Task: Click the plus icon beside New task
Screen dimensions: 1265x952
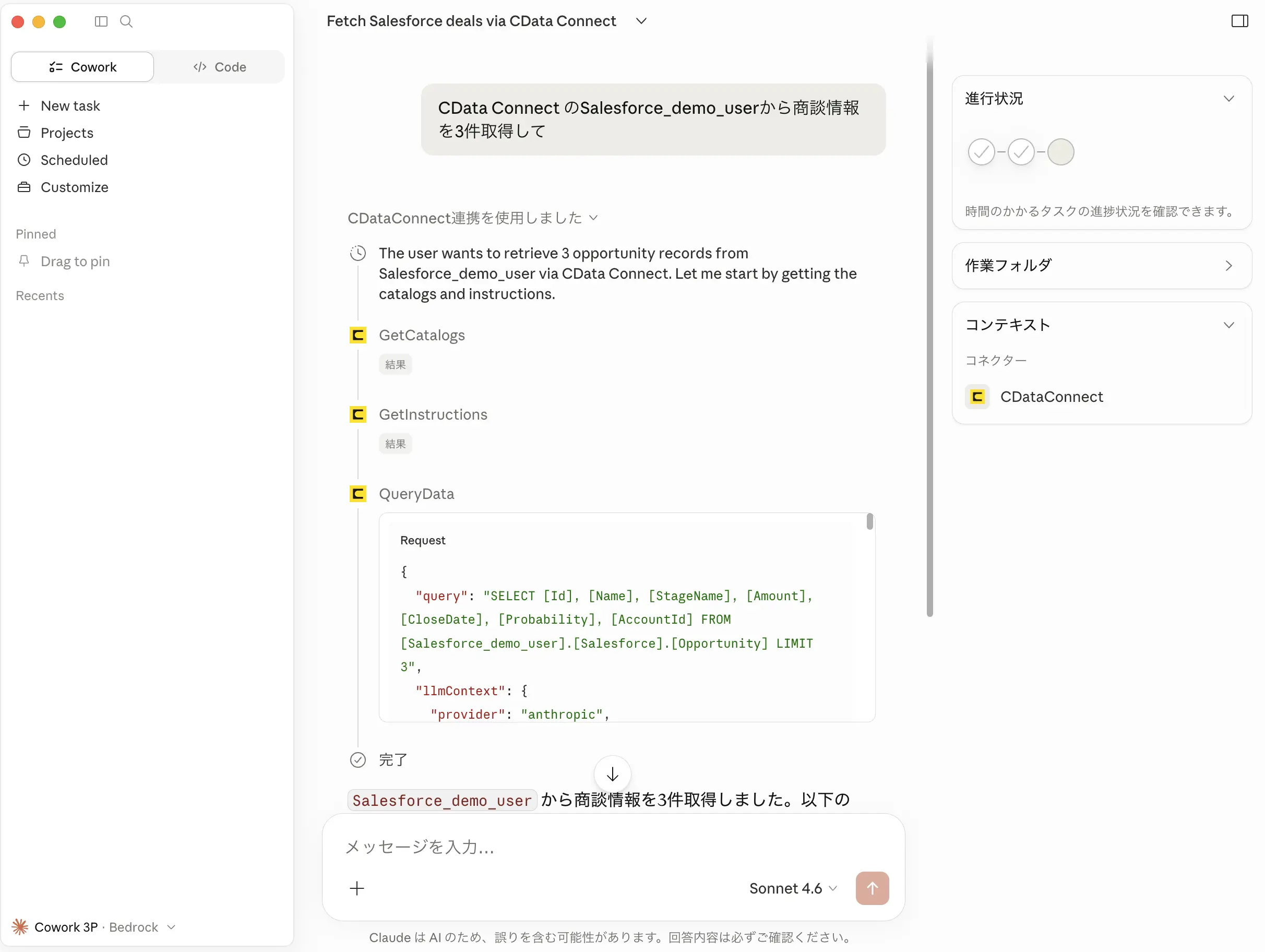Action: tap(24, 105)
